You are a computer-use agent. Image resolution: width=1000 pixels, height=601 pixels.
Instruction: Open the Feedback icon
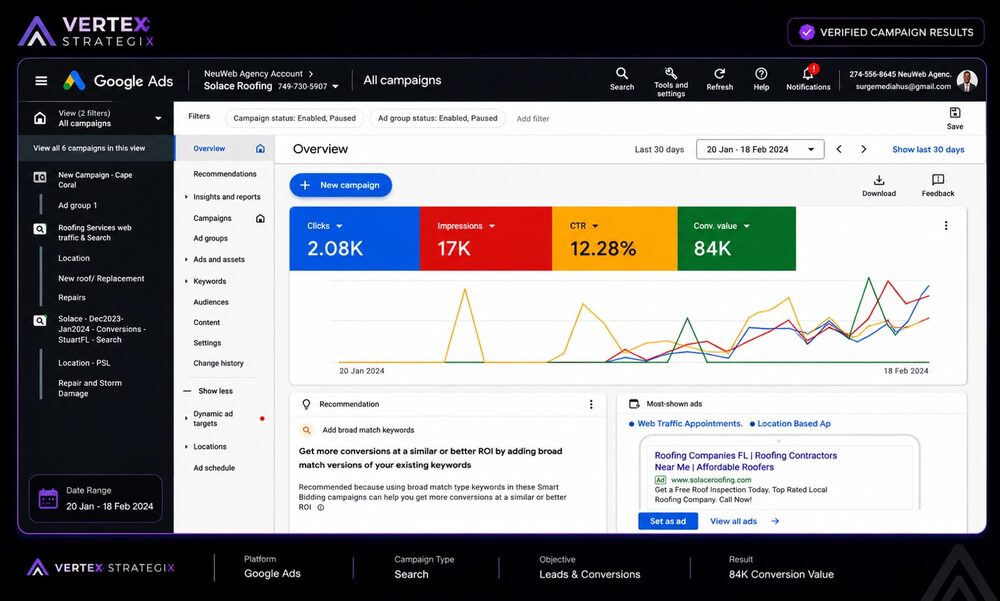938,180
